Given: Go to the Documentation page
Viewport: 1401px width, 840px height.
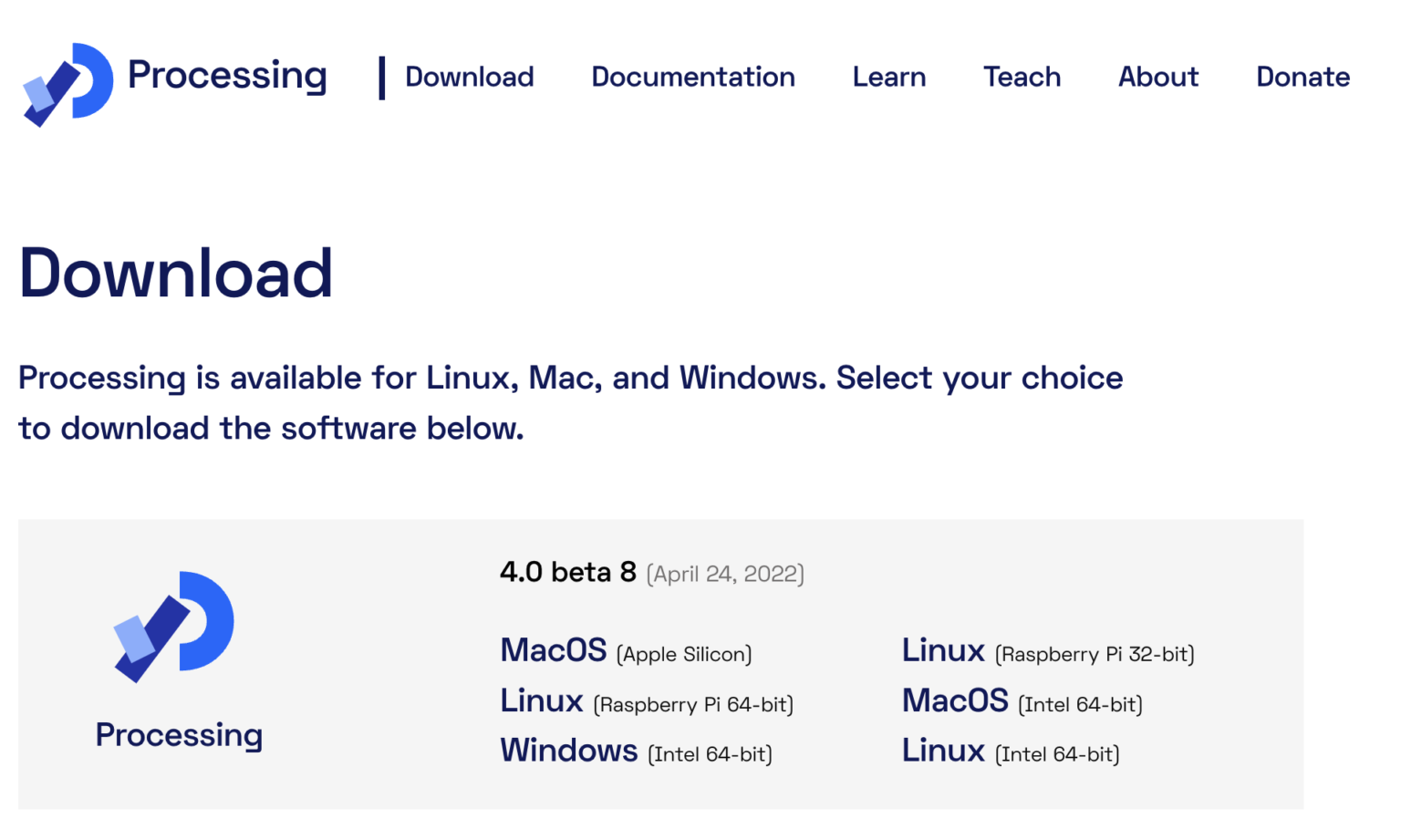Looking at the screenshot, I should click(x=693, y=78).
